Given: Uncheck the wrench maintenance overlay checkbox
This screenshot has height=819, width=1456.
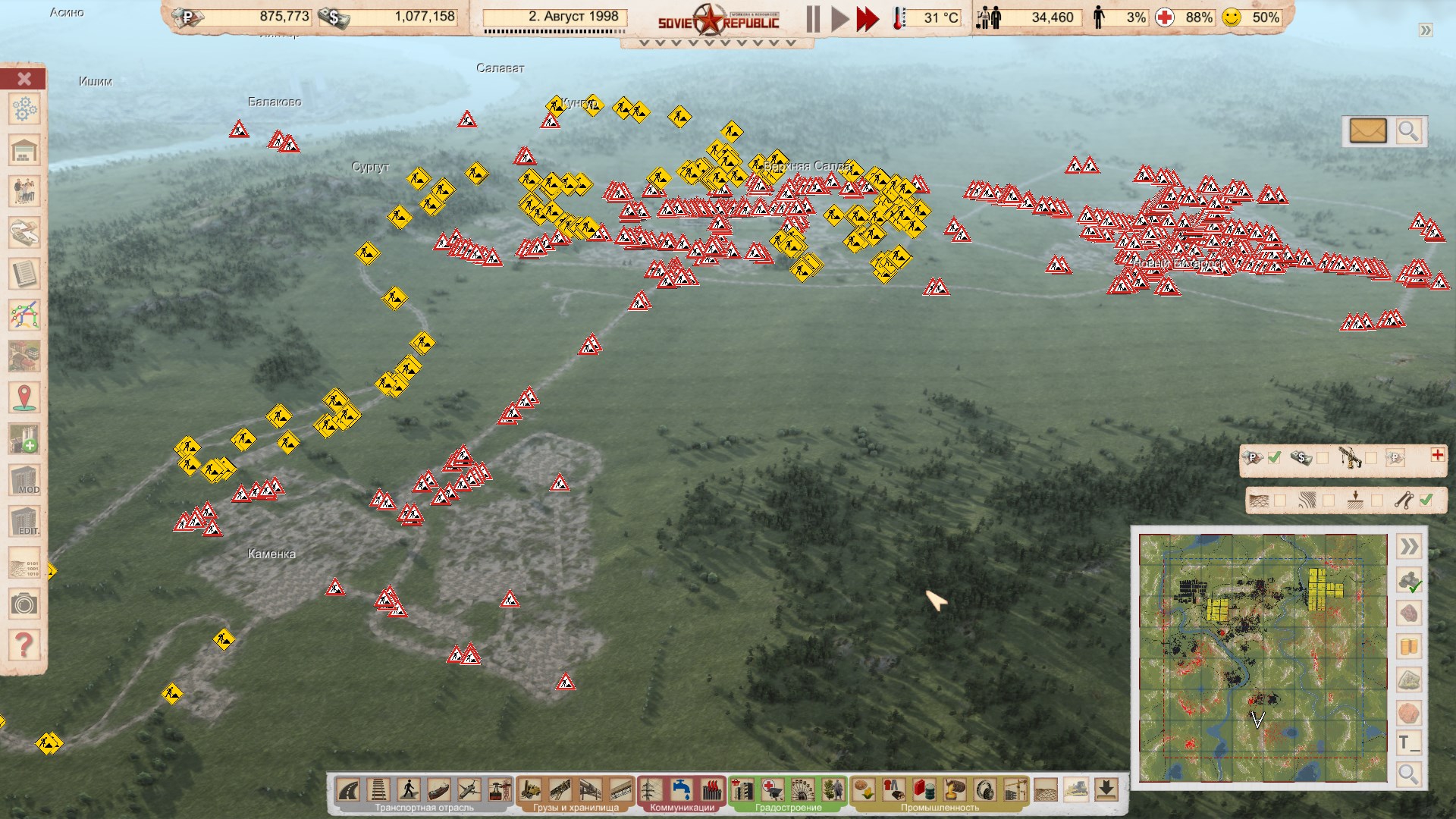Looking at the screenshot, I should pyautogui.click(x=1426, y=500).
